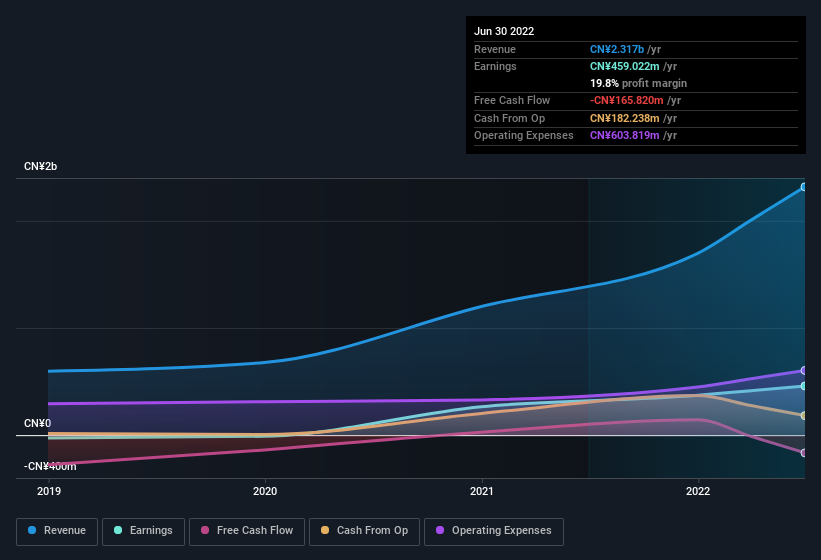The image size is (821, 560).
Task: Click the 19.8% profit margin text
Action: pos(638,83)
